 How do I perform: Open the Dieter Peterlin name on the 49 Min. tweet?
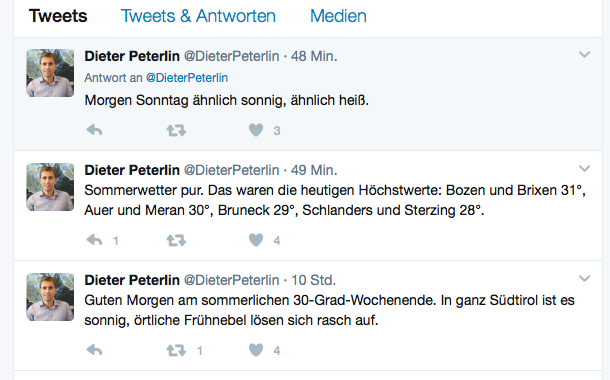tap(132, 170)
